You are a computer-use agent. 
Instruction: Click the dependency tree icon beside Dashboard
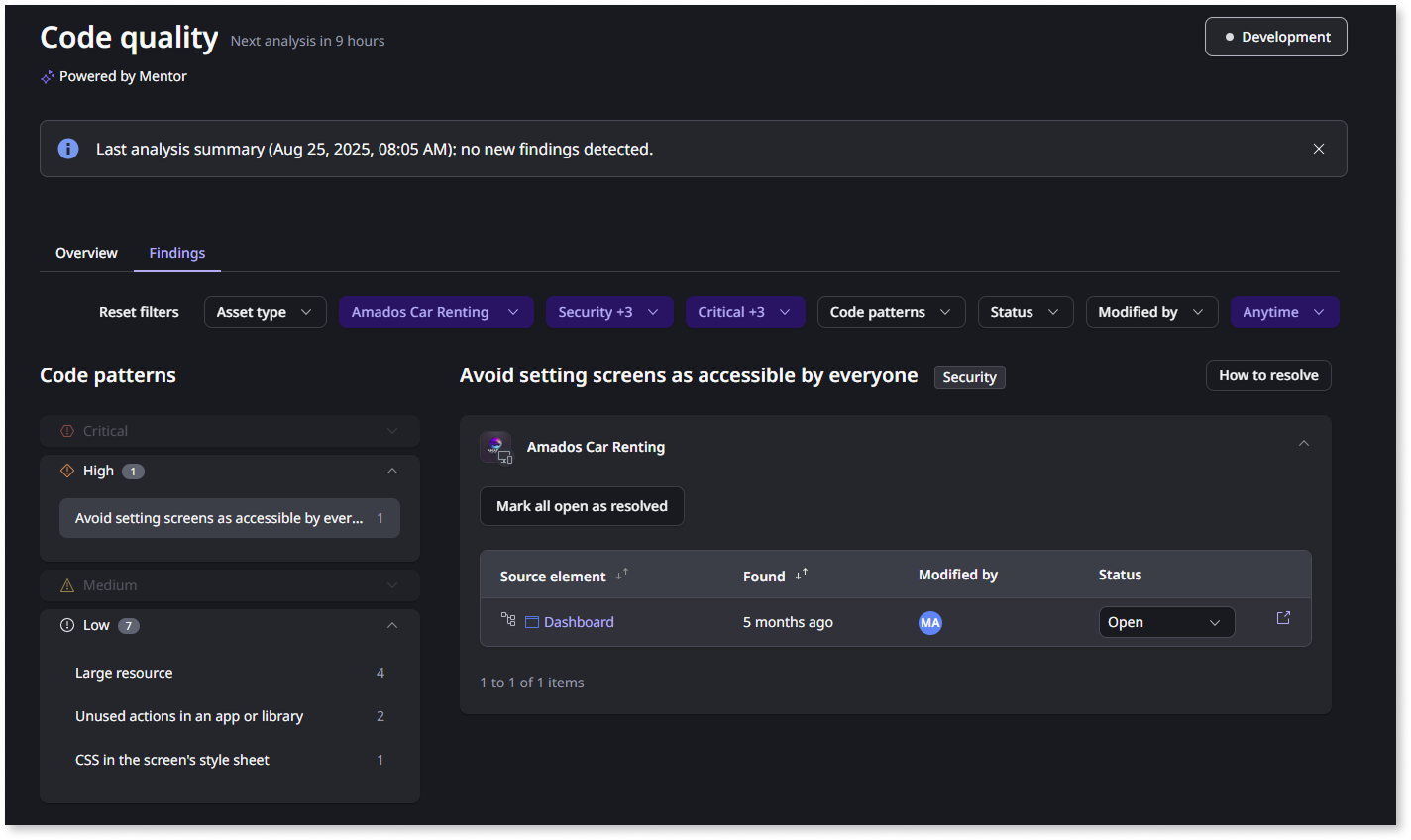click(508, 620)
